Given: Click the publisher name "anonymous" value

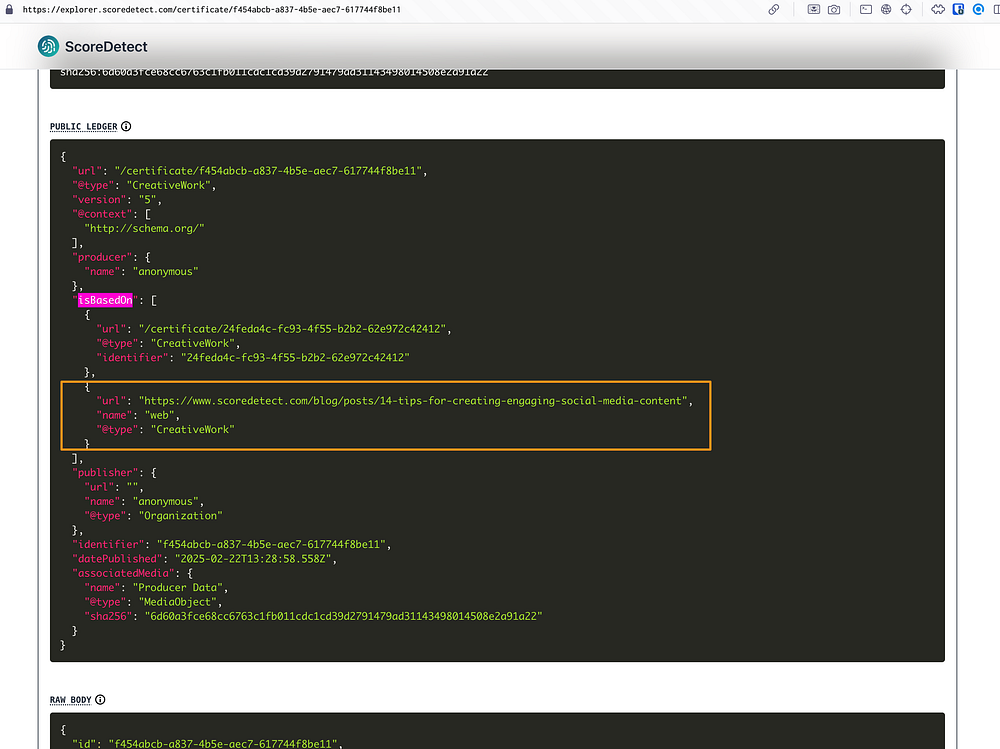Looking at the screenshot, I should tap(165, 501).
